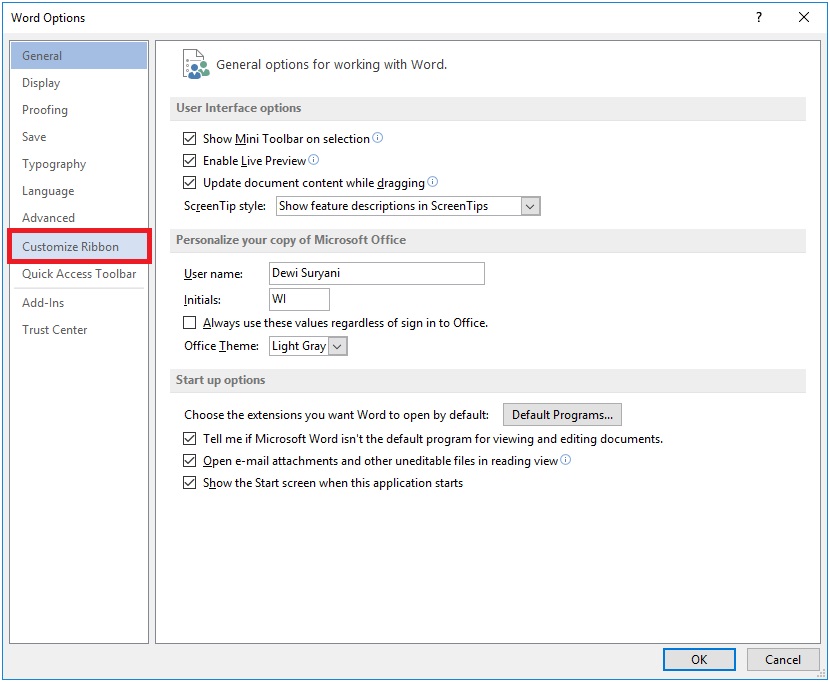
Task: Open Customize Ribbon settings
Action: click(x=79, y=247)
